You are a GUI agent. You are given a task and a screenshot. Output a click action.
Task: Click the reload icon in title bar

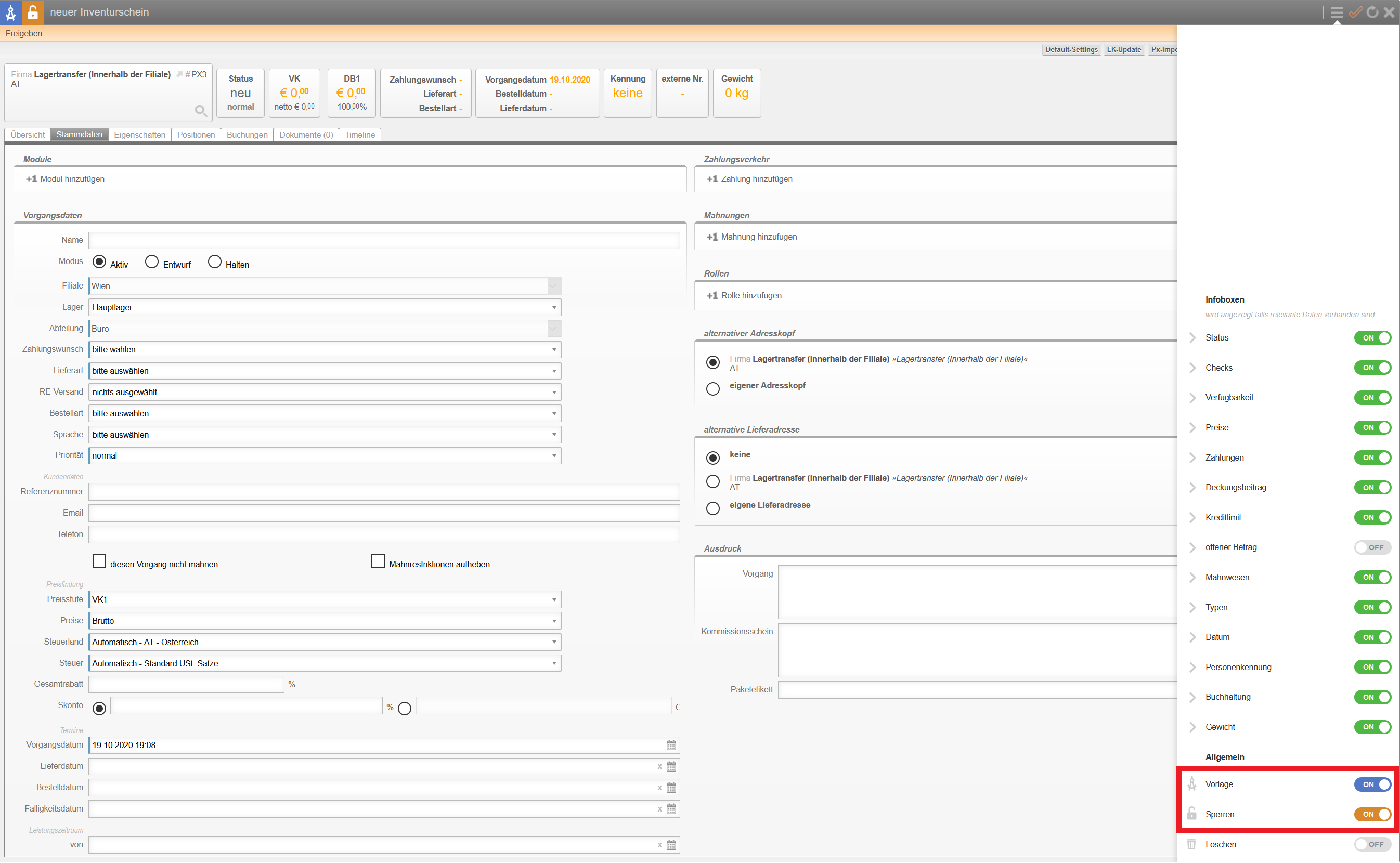[x=1372, y=12]
